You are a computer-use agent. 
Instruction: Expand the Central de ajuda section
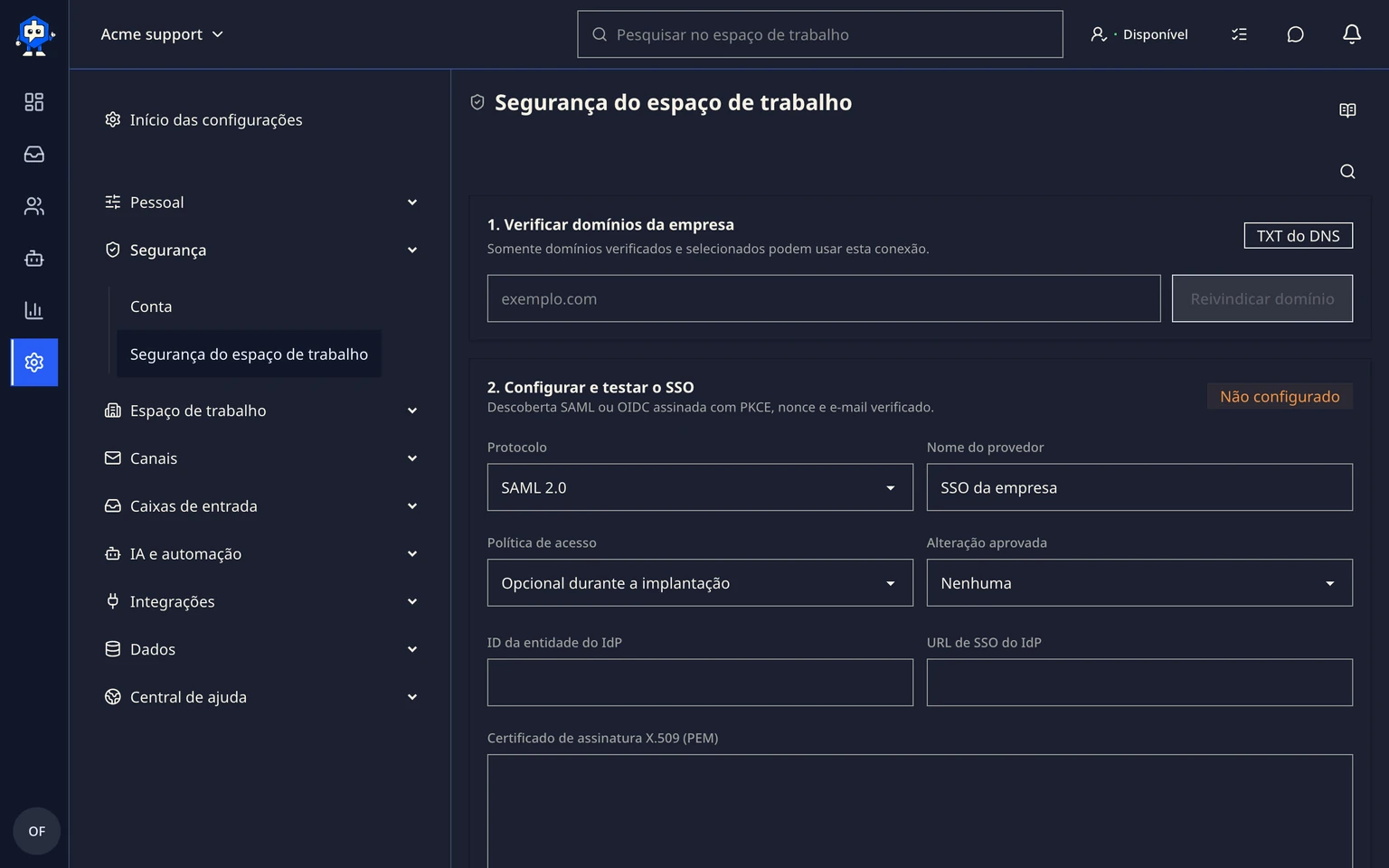coord(260,697)
